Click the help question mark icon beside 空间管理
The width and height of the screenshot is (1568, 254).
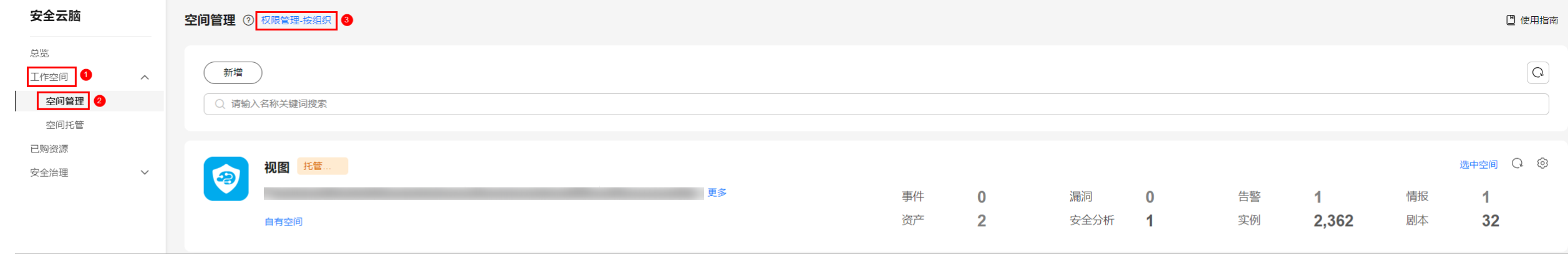tap(248, 20)
